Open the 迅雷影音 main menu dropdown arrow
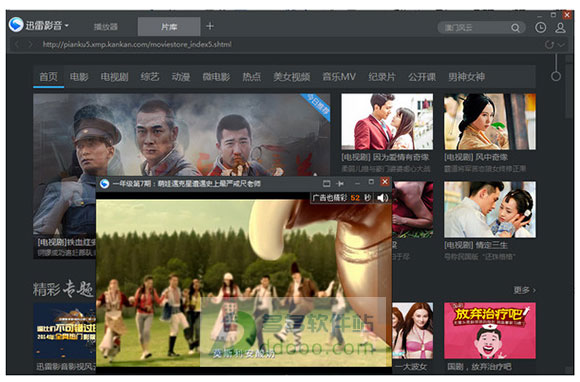This screenshot has height=382, width=580. (x=67, y=26)
